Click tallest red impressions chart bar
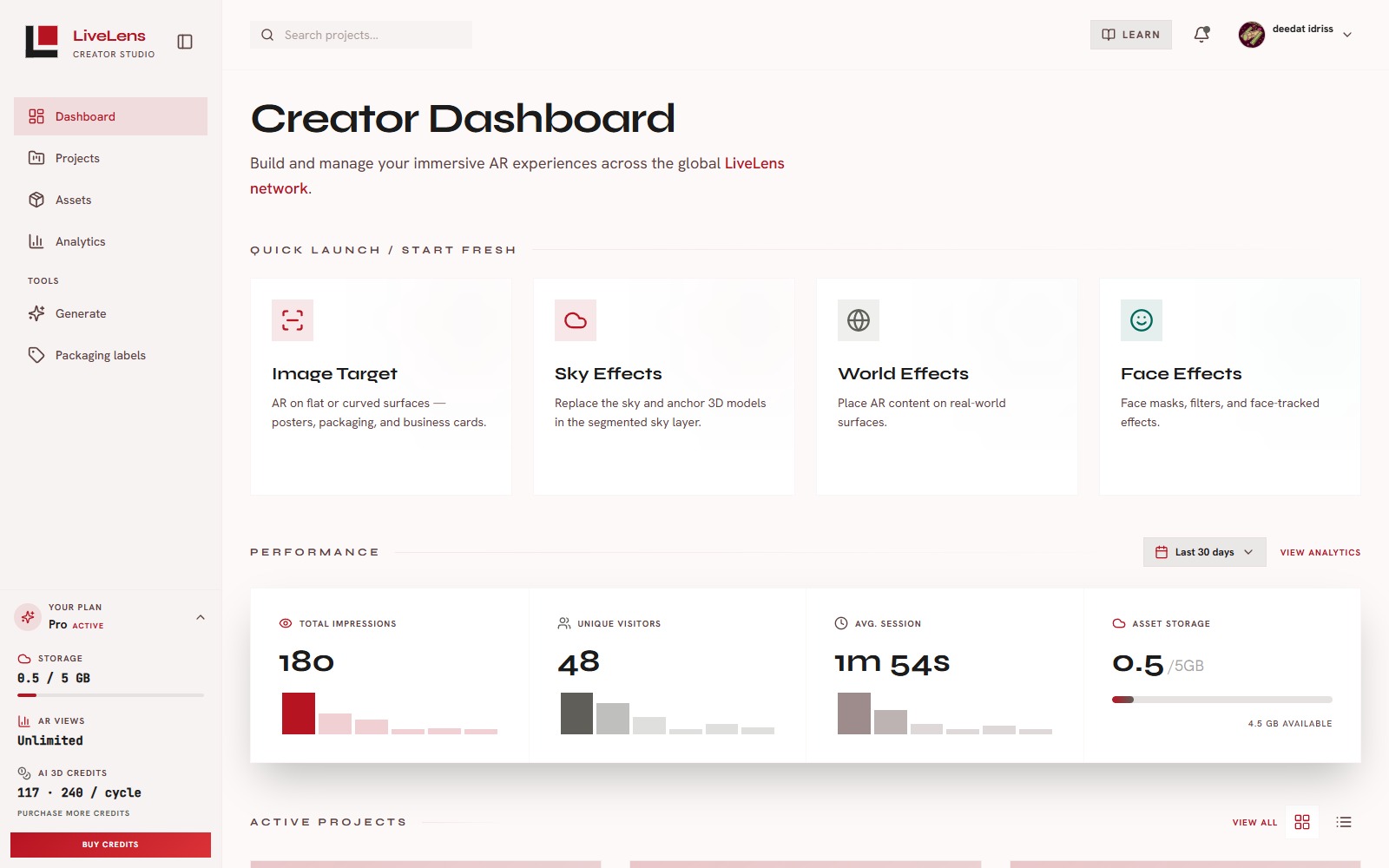 coord(299,713)
